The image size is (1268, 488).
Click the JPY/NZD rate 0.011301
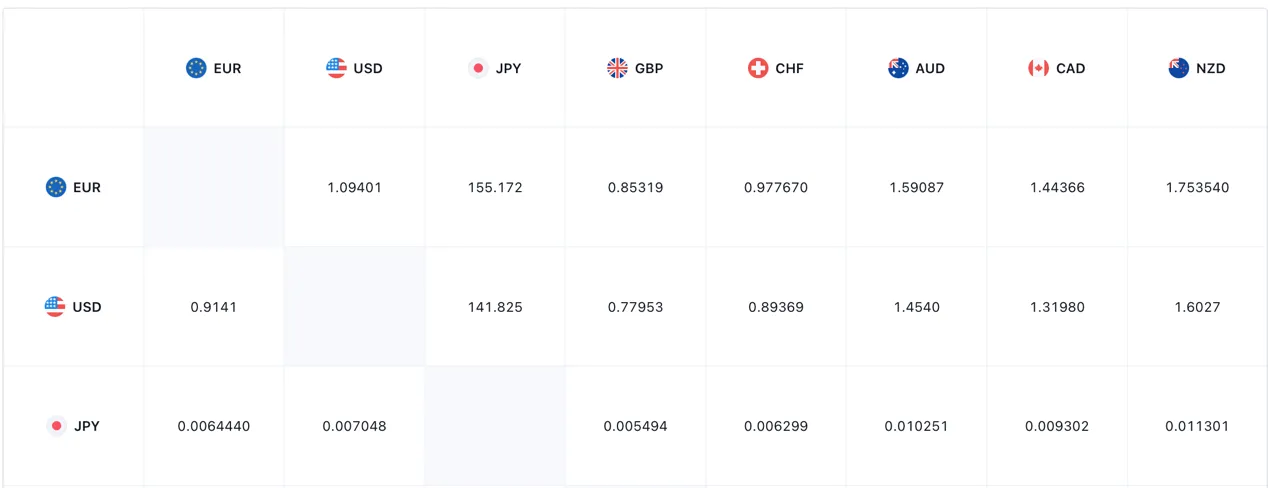coord(1197,426)
